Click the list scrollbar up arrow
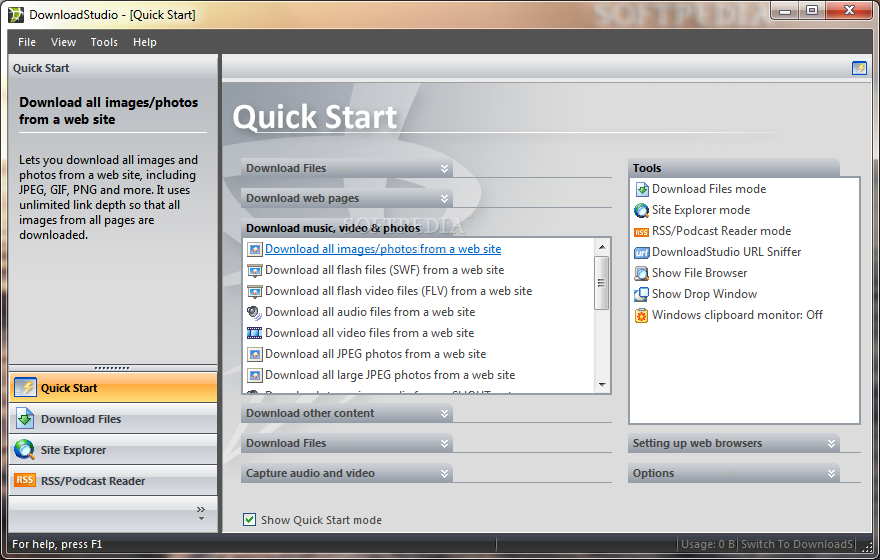Image resolution: width=880 pixels, height=560 pixels. click(x=602, y=247)
